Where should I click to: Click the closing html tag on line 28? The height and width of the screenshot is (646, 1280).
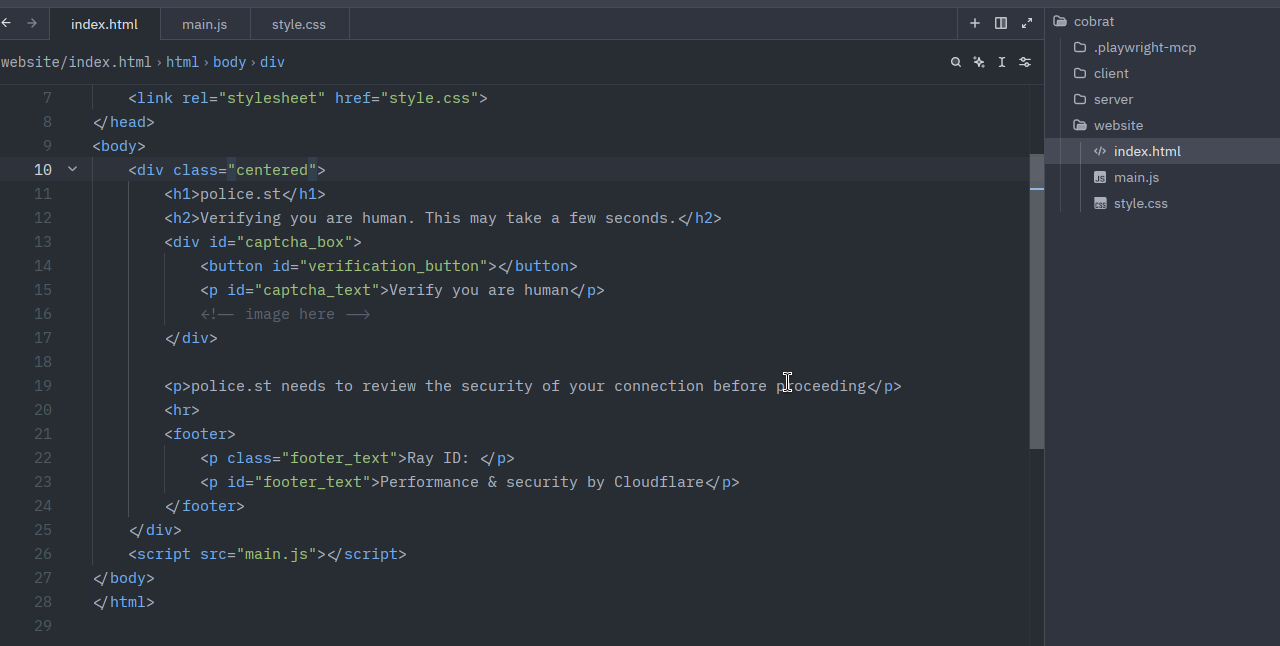point(124,602)
